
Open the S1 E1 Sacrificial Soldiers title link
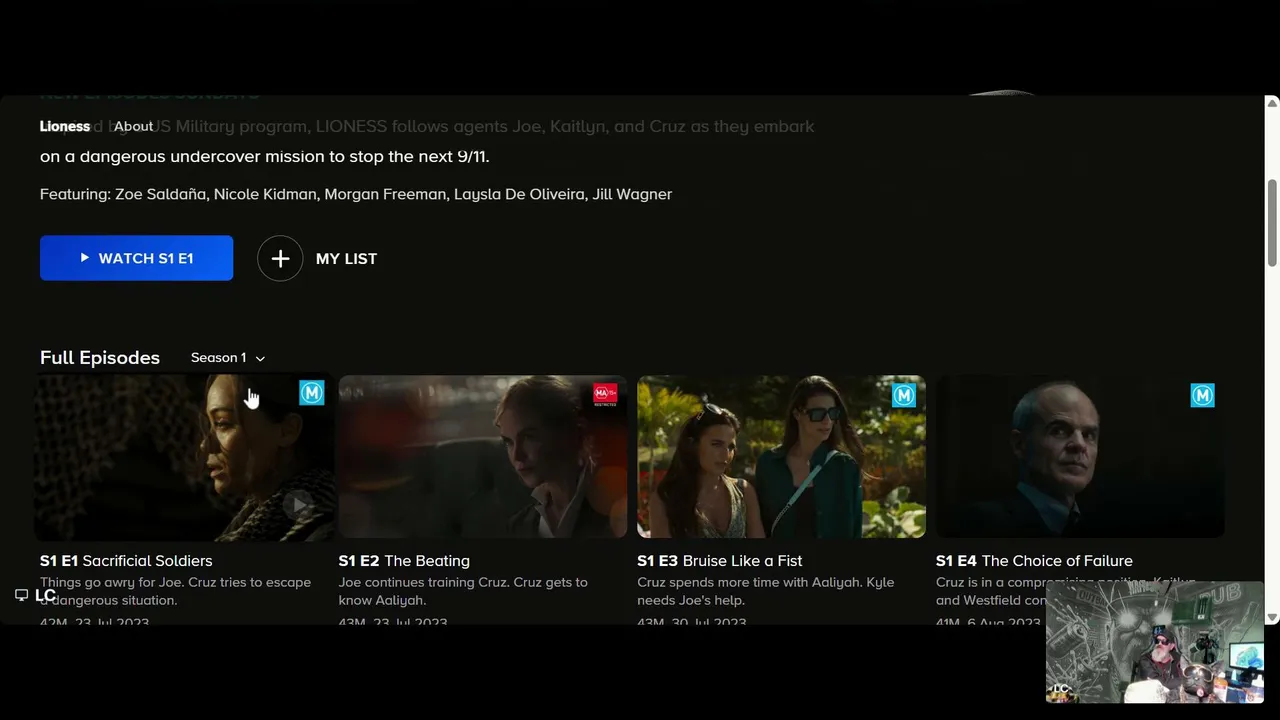pos(126,561)
